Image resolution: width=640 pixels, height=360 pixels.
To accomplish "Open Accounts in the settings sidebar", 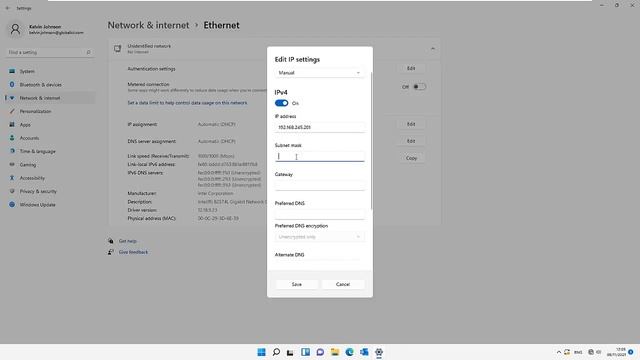I will [x=50, y=138].
